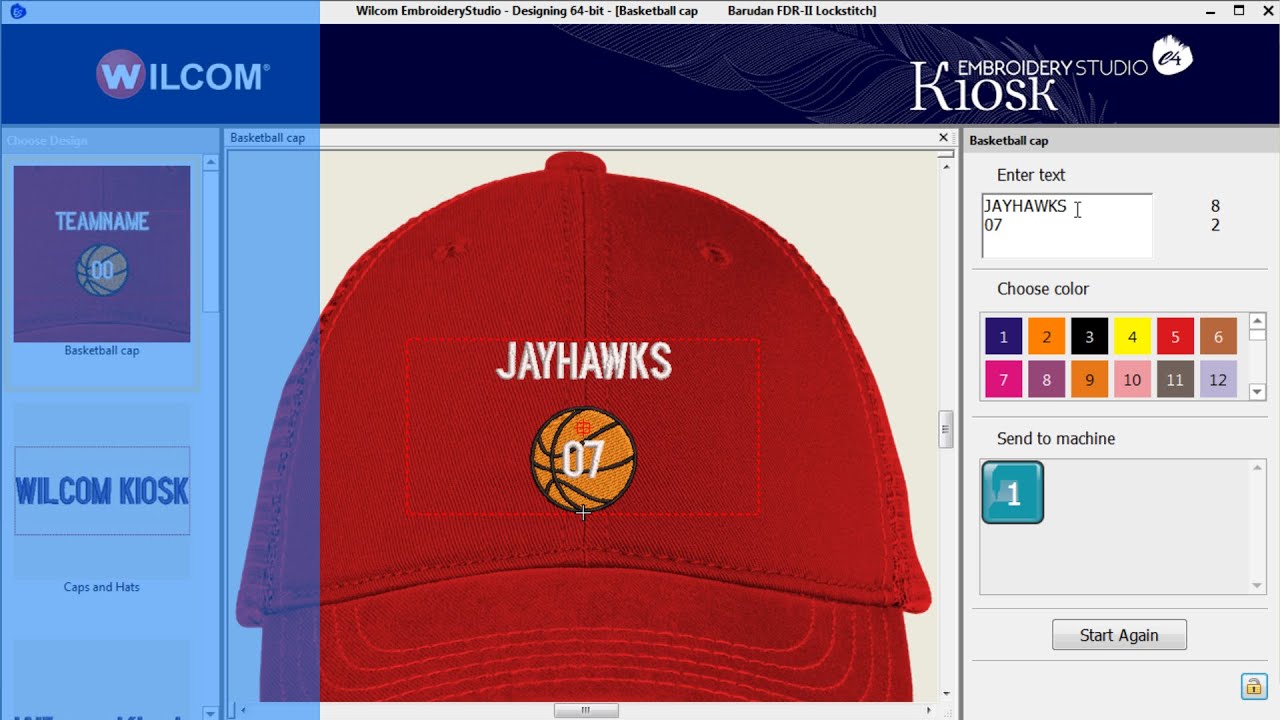Choose dark navy color swatch 1
This screenshot has height=720, width=1280.
1004,337
